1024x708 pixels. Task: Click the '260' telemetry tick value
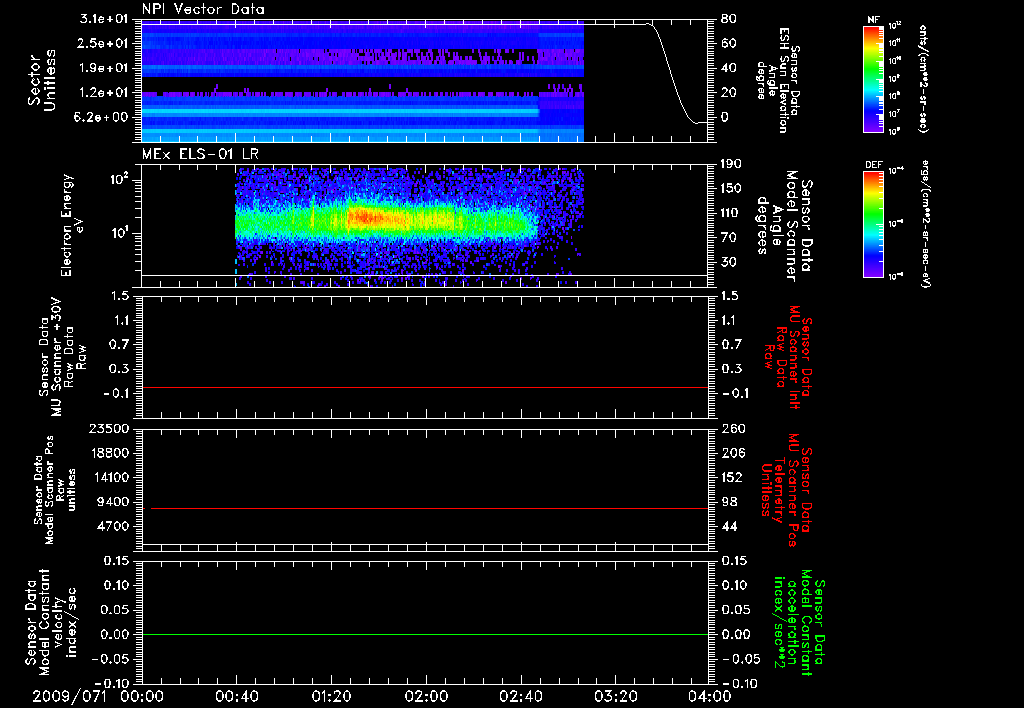[x=732, y=429]
